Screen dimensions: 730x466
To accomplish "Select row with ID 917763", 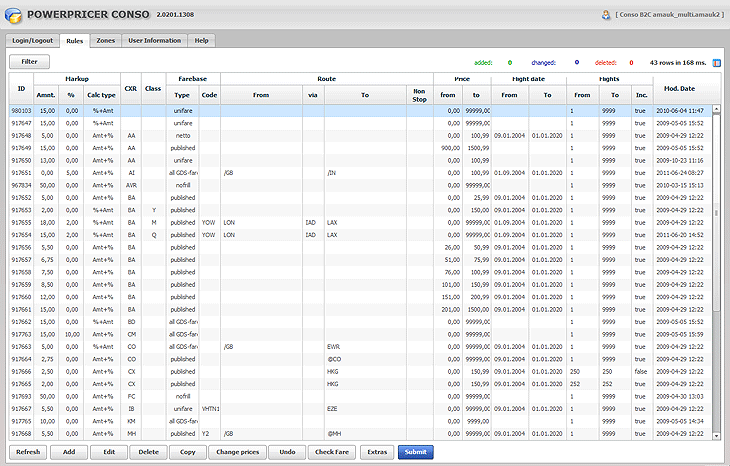I will (x=361, y=334).
